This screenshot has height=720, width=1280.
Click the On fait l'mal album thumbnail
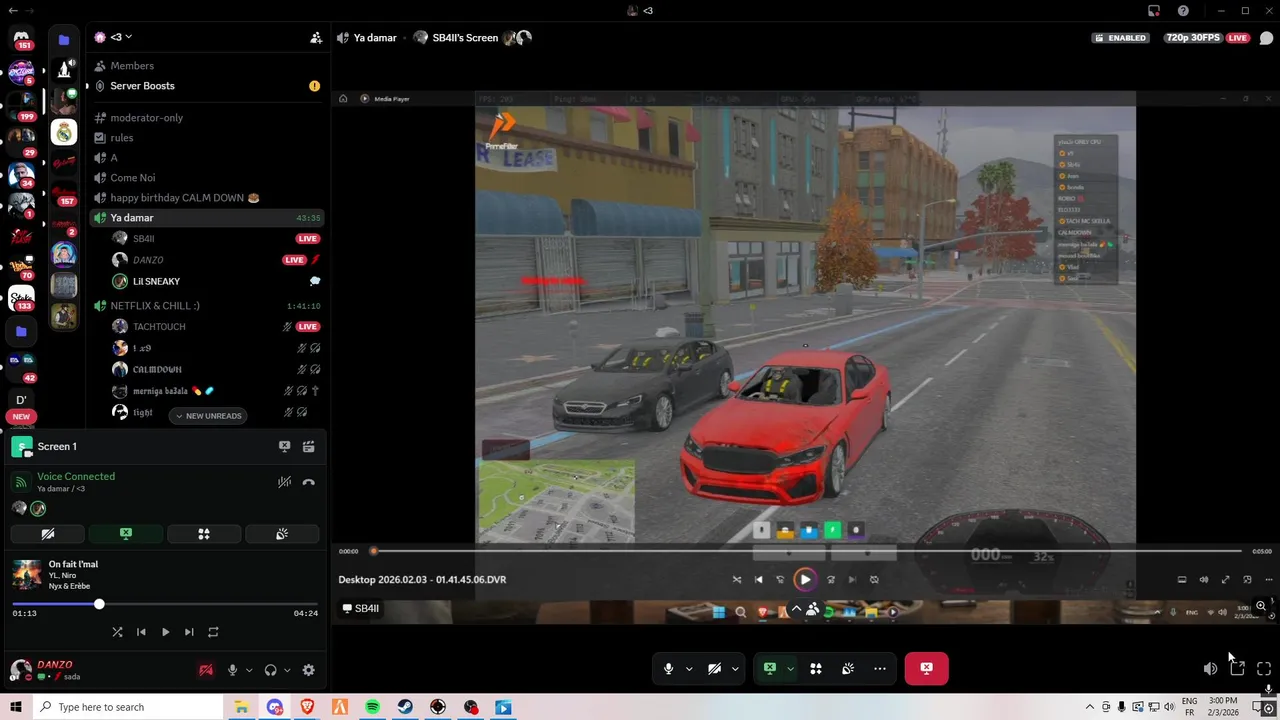tap(26, 575)
